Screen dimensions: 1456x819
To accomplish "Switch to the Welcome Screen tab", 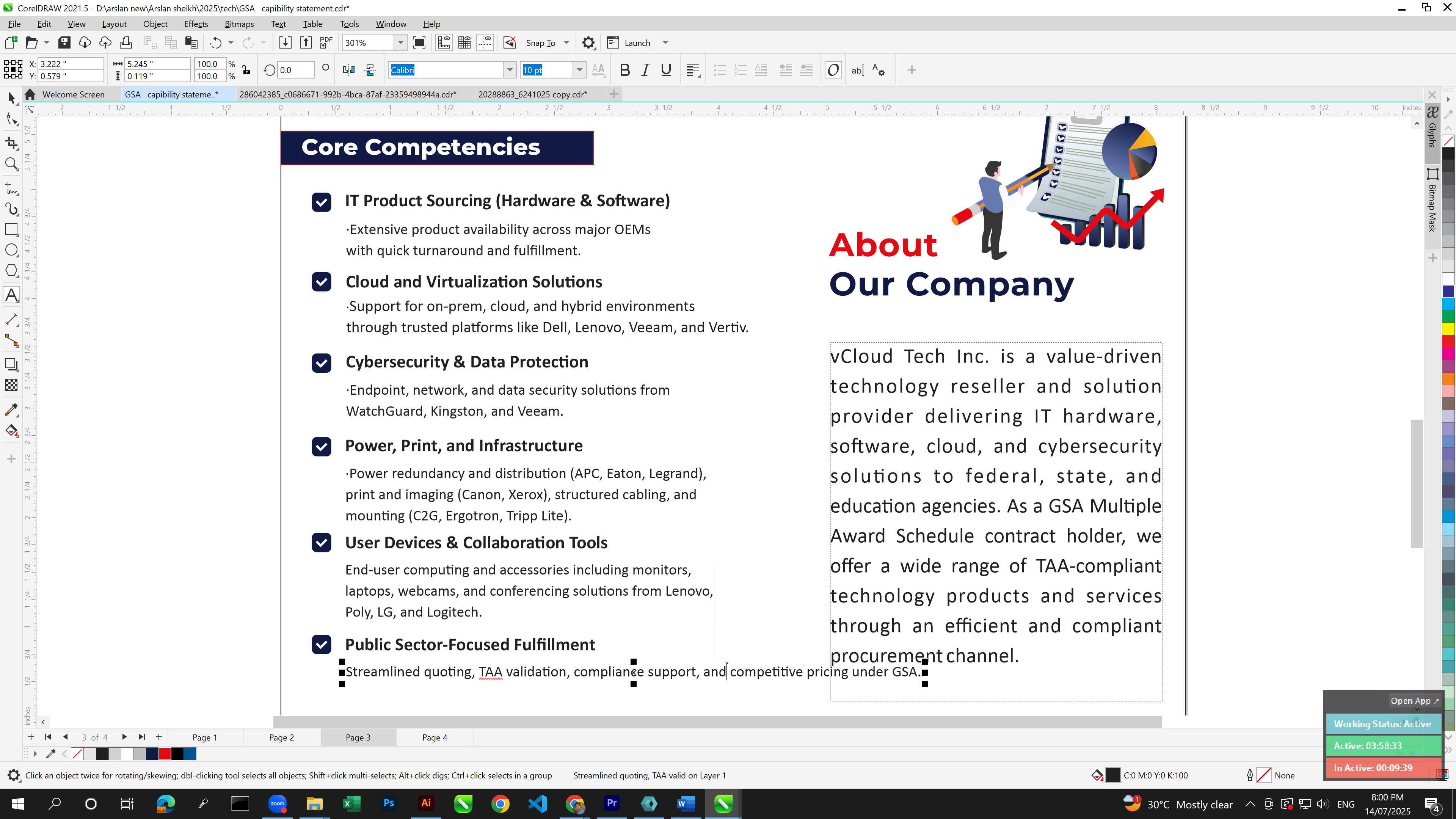I will (73, 94).
